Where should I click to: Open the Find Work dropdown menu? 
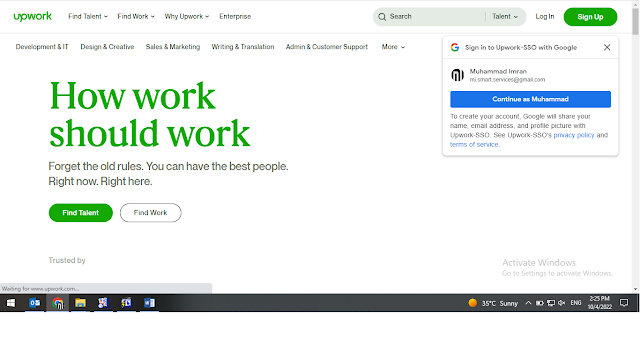(x=136, y=16)
